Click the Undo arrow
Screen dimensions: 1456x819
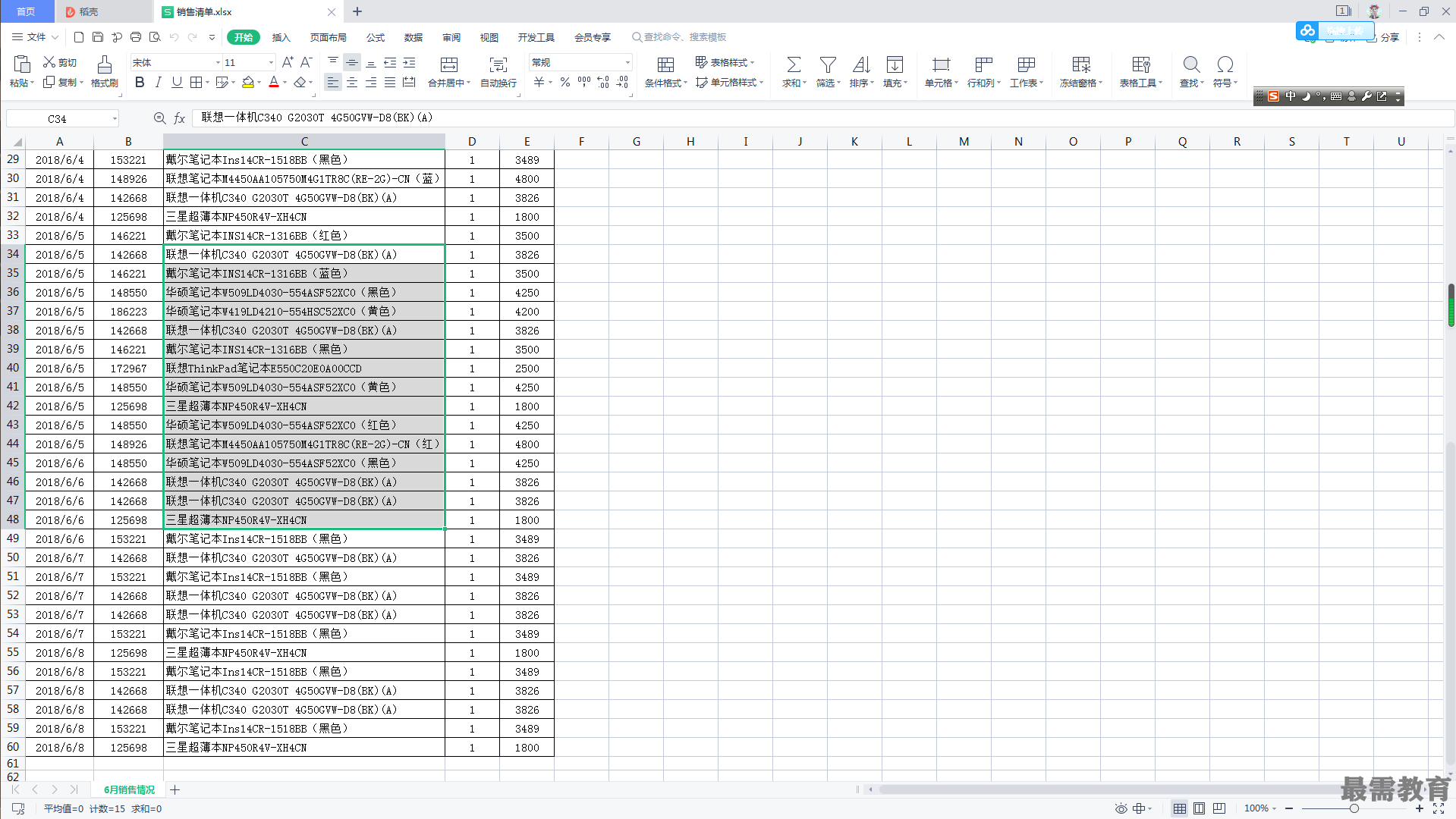click(174, 37)
